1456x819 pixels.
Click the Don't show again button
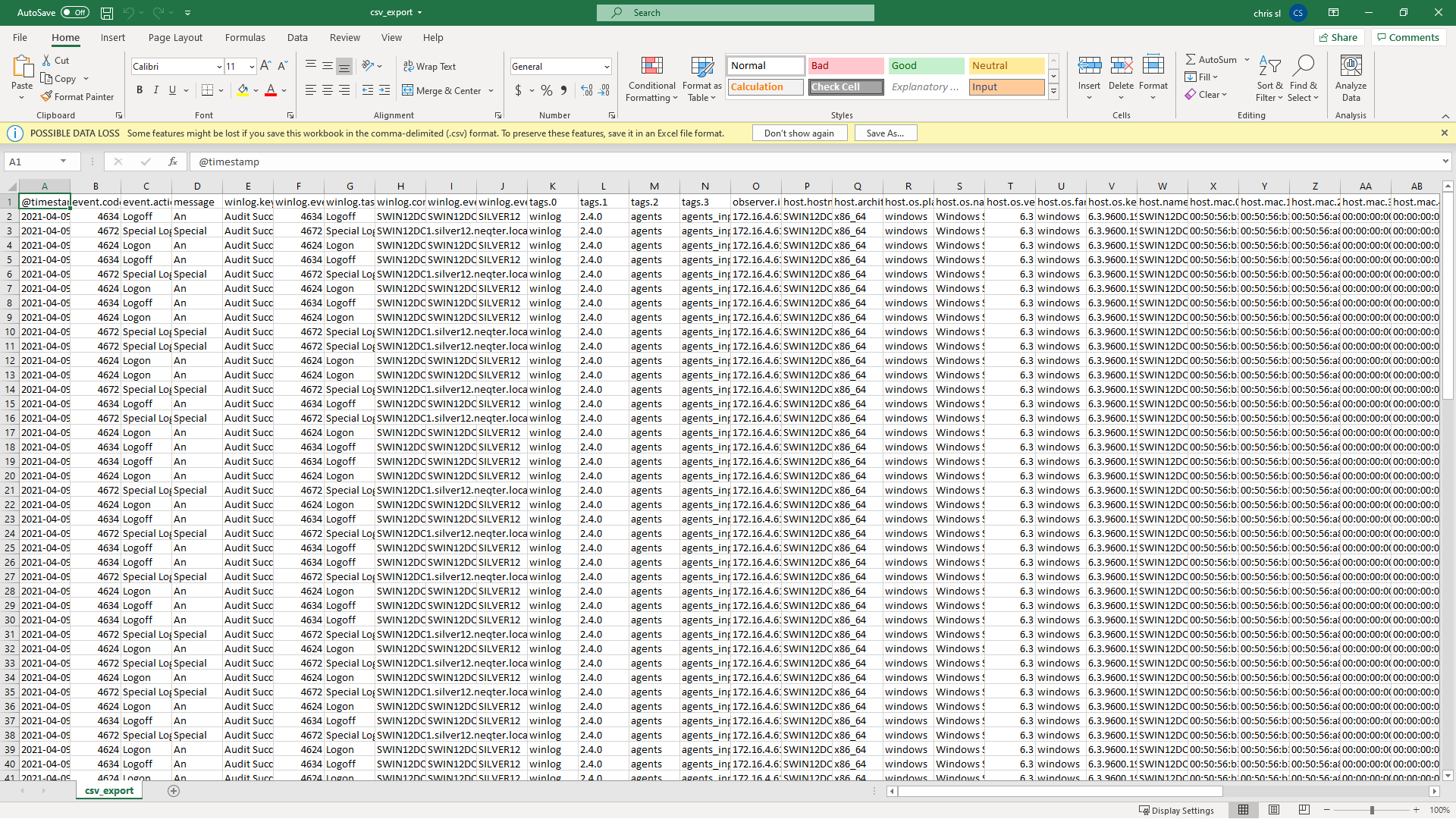[x=799, y=133]
